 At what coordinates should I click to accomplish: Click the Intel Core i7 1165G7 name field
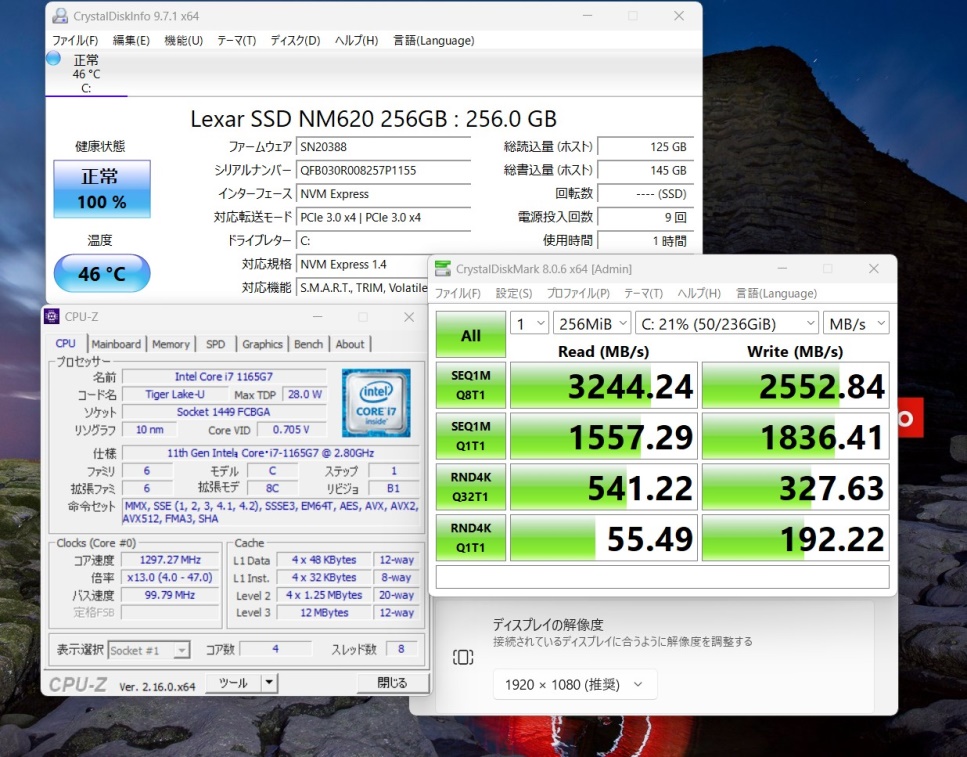point(224,376)
